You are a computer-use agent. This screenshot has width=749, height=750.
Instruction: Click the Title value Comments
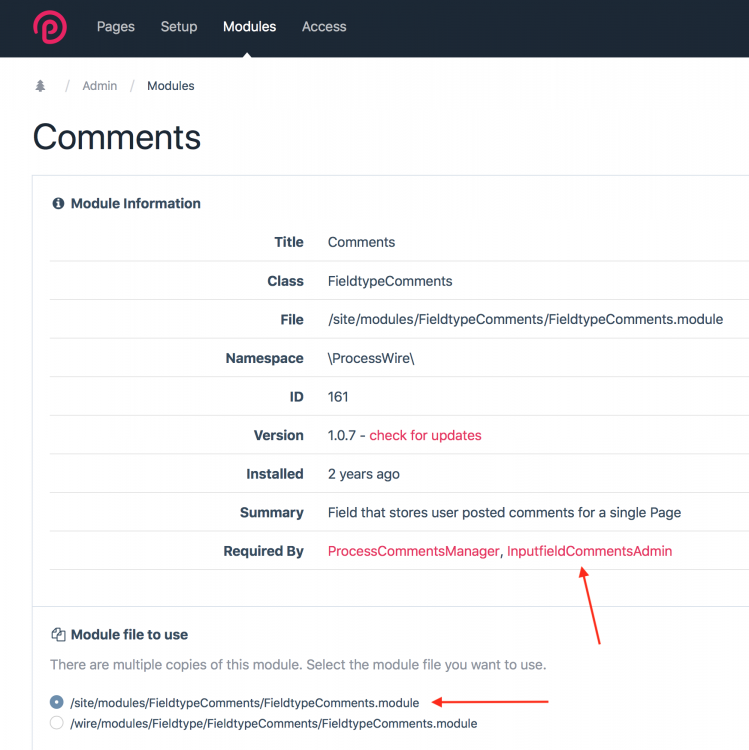click(361, 242)
